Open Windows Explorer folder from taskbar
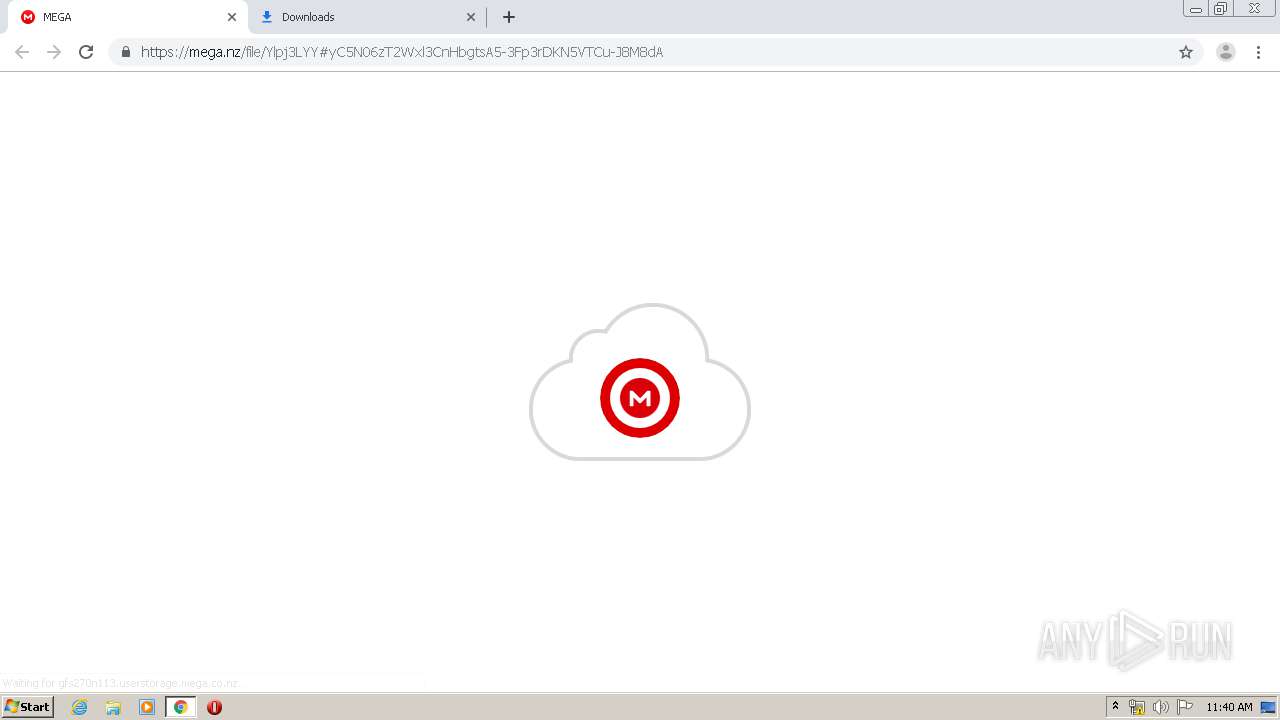The width and height of the screenshot is (1280, 720). pos(113,707)
